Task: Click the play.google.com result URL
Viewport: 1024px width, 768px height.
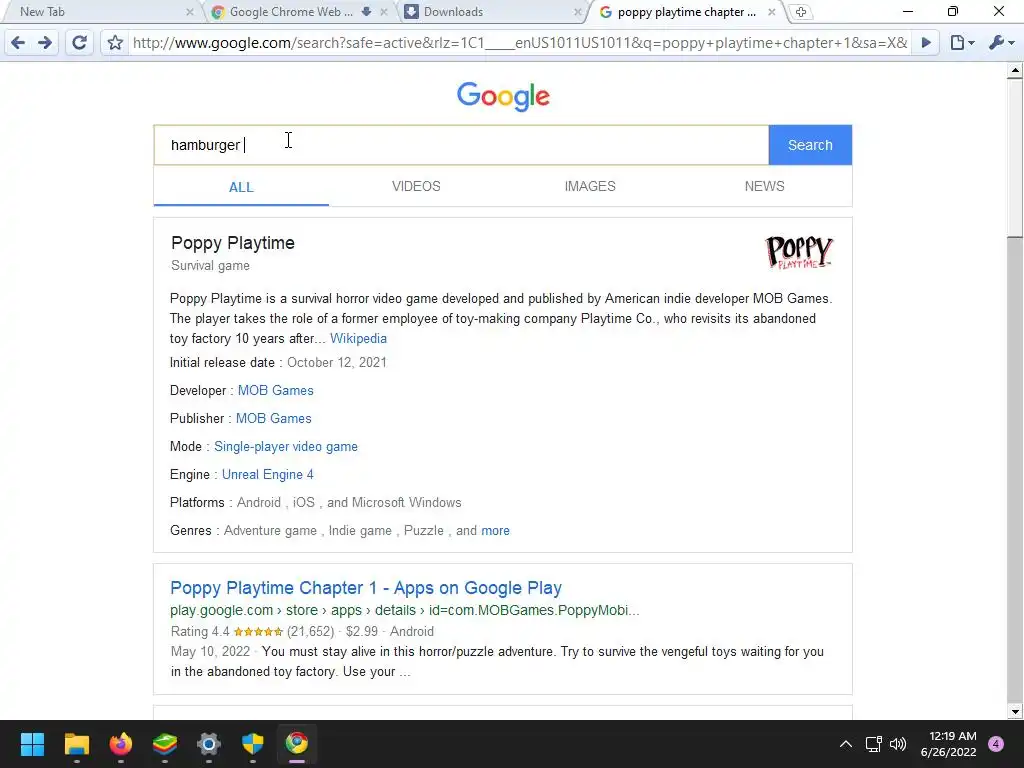Action: (404, 610)
